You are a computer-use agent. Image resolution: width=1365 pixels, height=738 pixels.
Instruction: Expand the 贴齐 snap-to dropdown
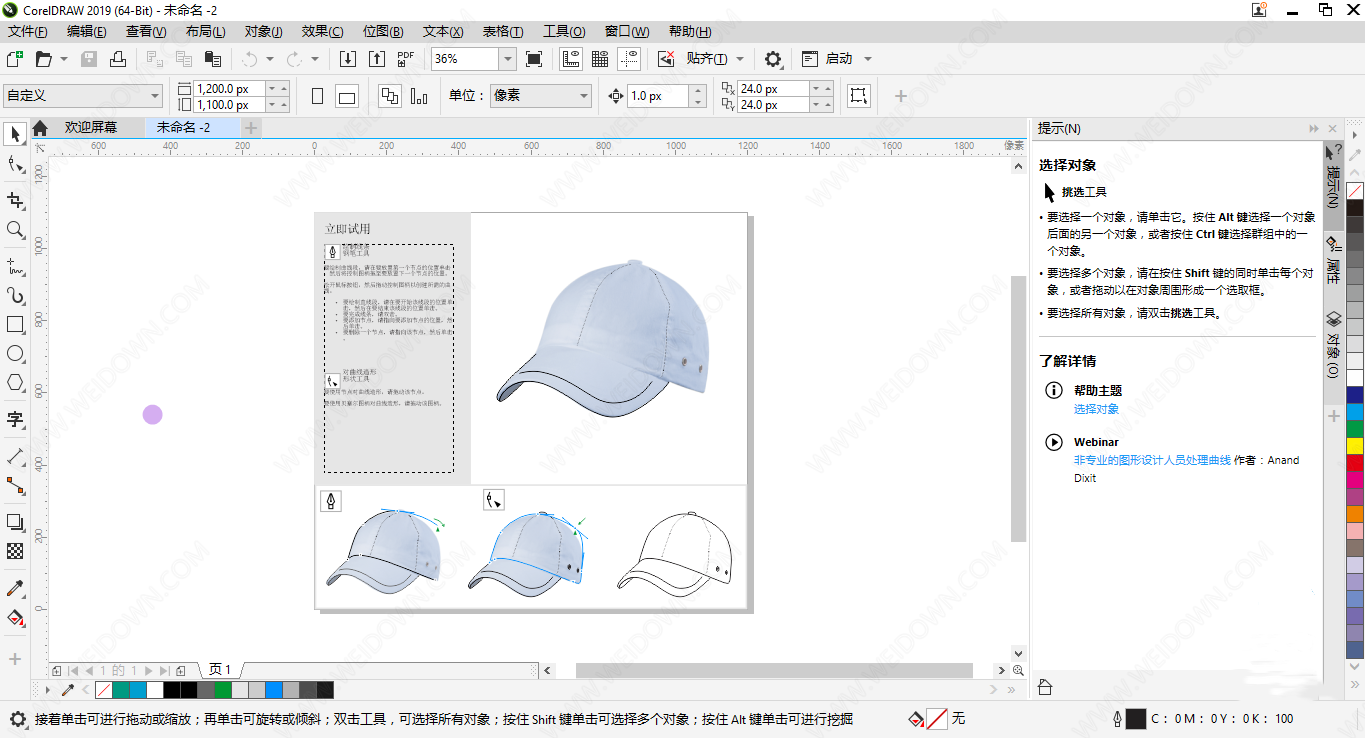(740, 59)
